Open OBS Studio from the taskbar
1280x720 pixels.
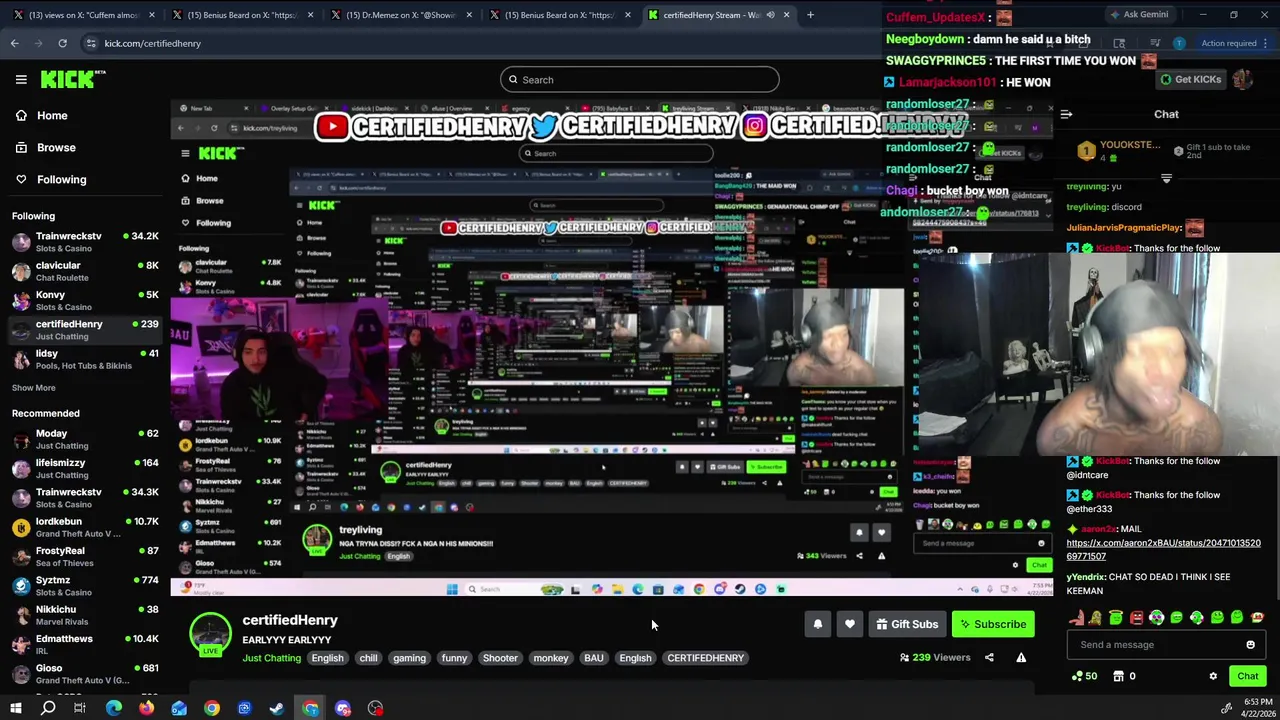click(x=375, y=708)
